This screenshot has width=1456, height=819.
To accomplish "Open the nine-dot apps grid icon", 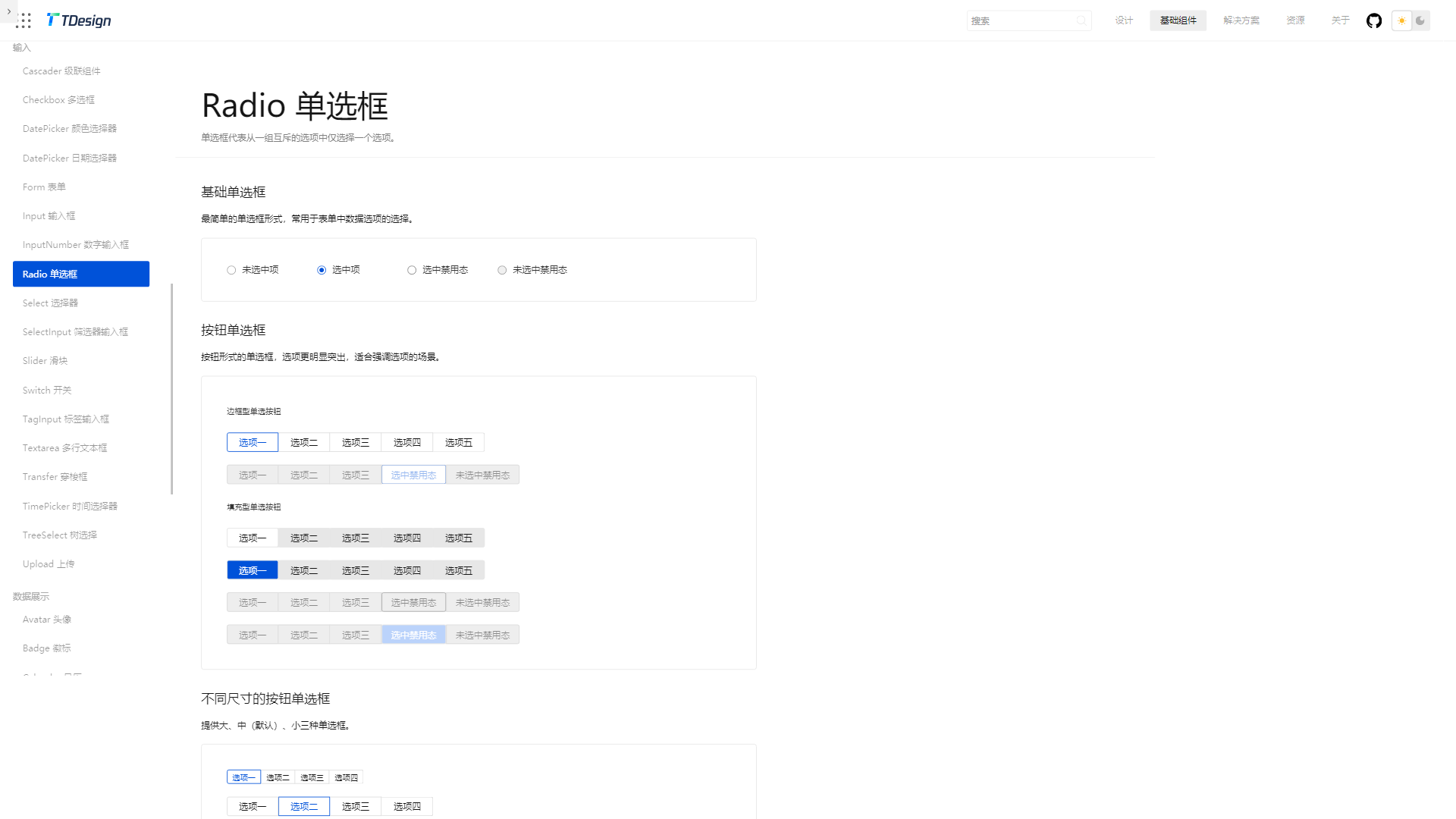I will (x=24, y=20).
